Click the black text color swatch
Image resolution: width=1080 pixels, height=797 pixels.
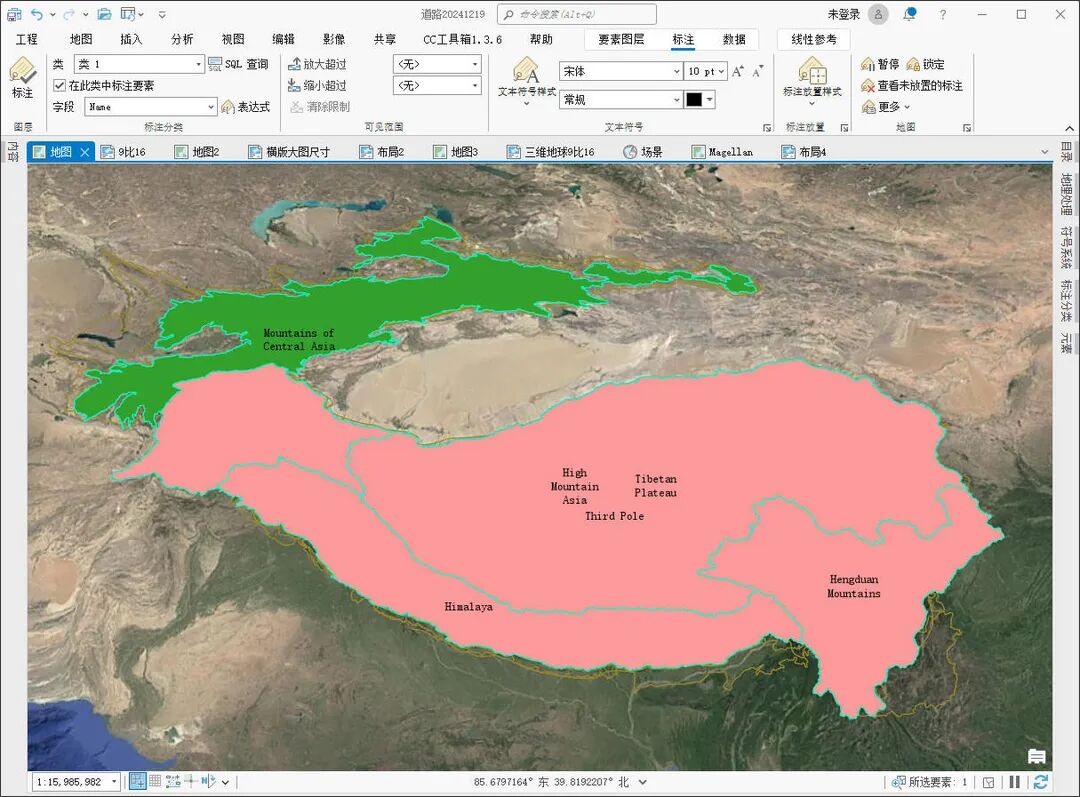point(694,99)
